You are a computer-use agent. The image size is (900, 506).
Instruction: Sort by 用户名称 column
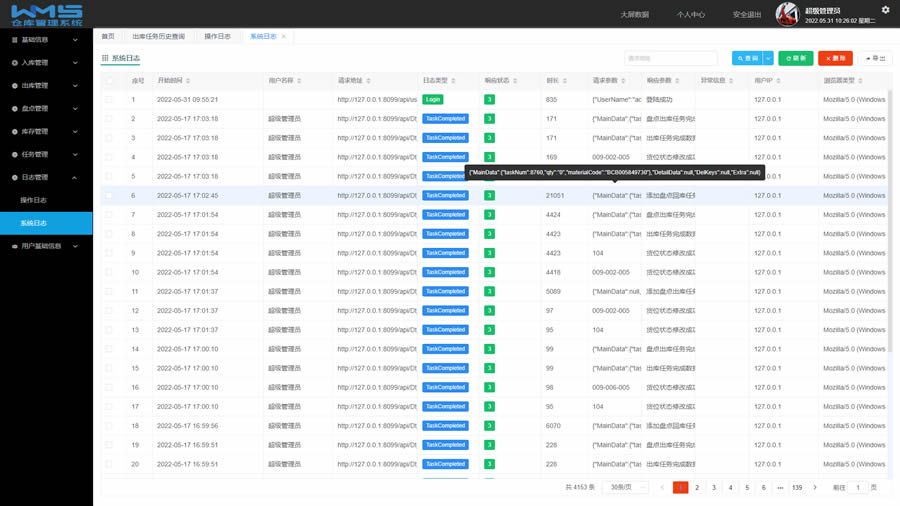[299, 80]
